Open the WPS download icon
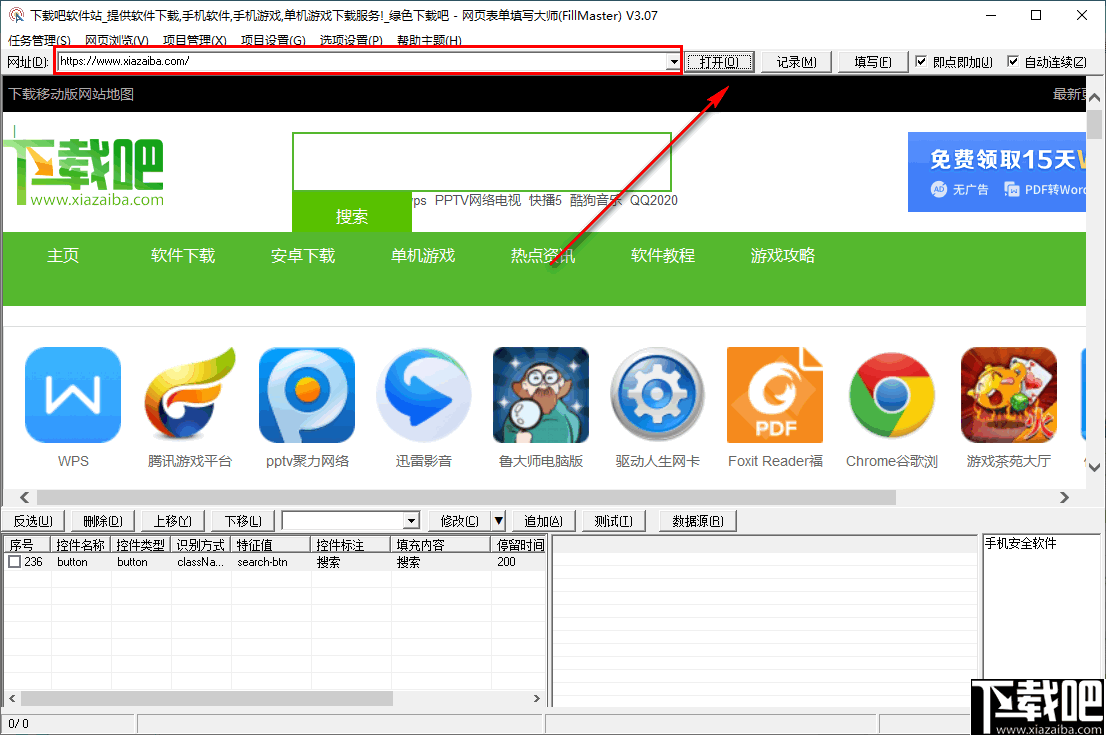This screenshot has height=735, width=1106. coord(73,394)
